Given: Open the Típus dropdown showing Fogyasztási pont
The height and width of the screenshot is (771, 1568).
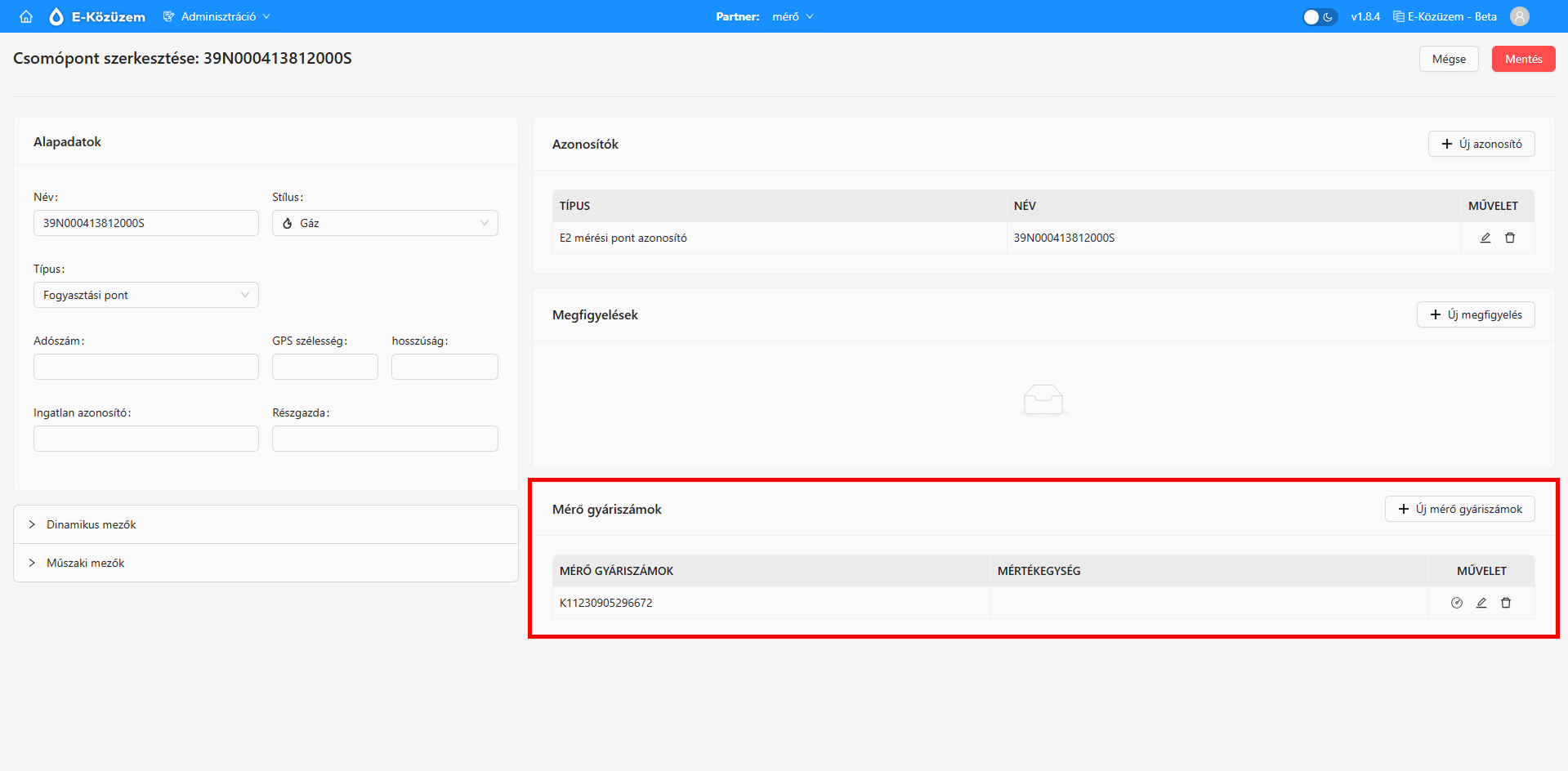Looking at the screenshot, I should point(145,295).
